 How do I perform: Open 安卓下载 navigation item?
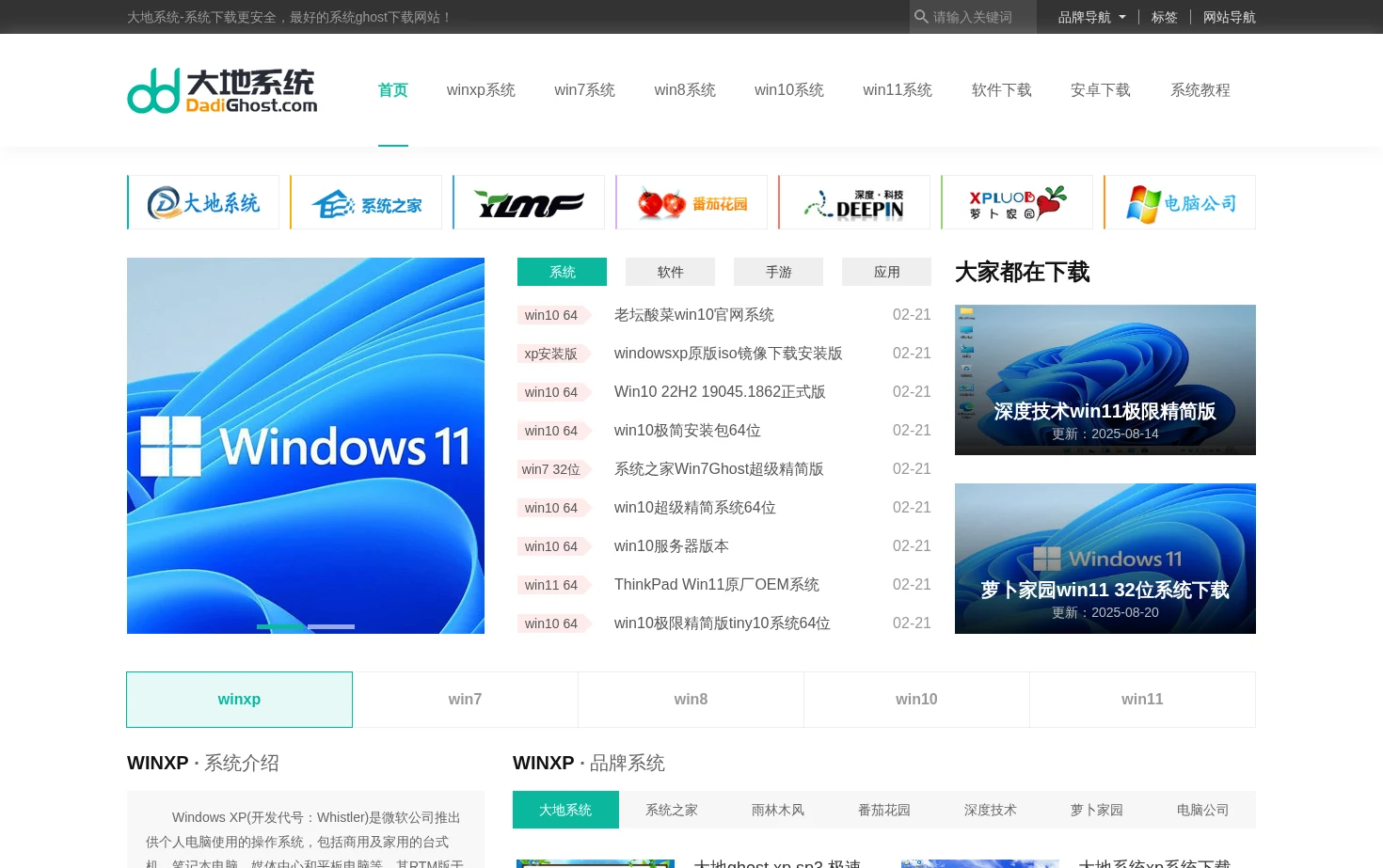(x=1101, y=90)
